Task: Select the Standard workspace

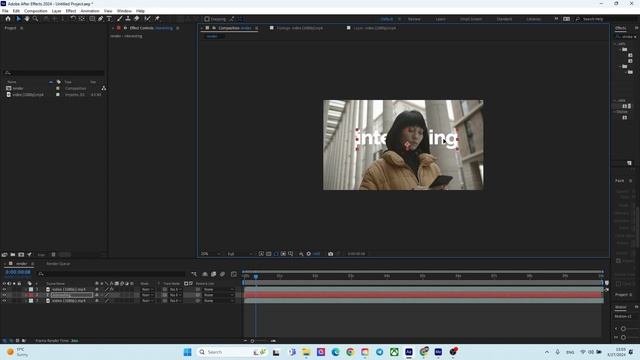Action: (x=504, y=19)
